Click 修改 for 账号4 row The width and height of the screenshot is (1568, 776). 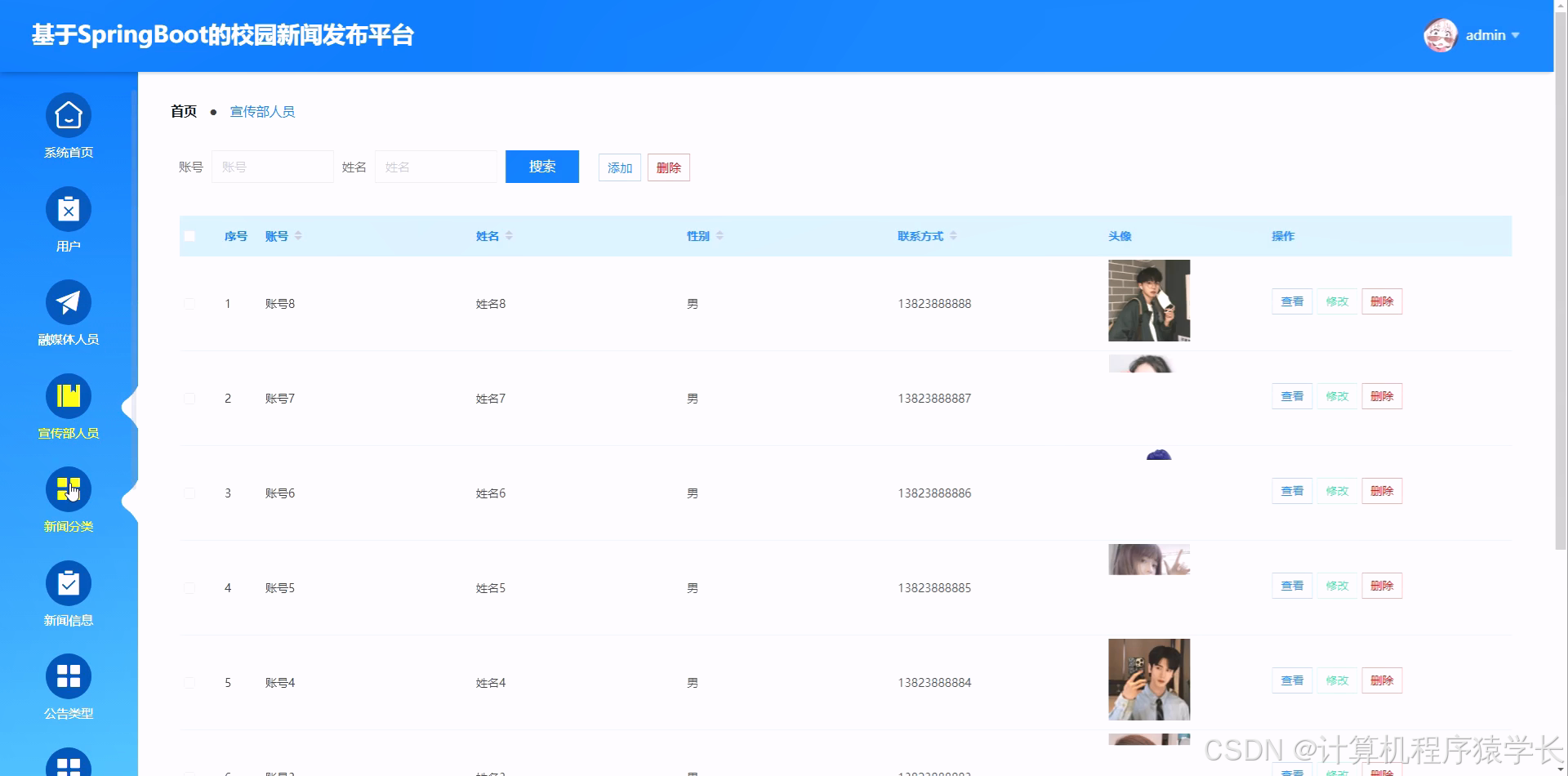[1337, 680]
